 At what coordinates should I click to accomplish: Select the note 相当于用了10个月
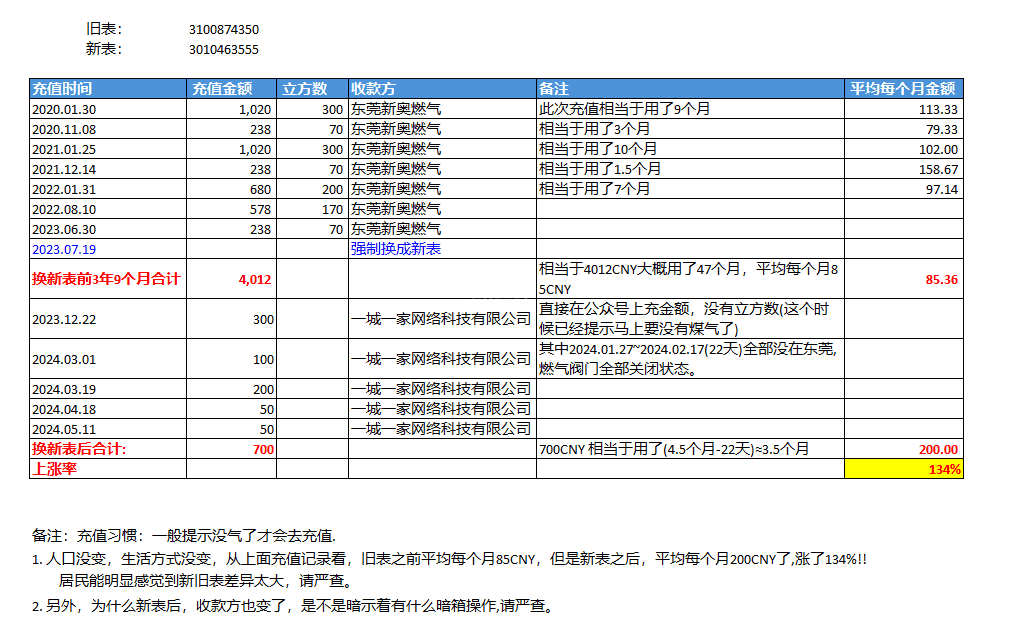pos(691,149)
